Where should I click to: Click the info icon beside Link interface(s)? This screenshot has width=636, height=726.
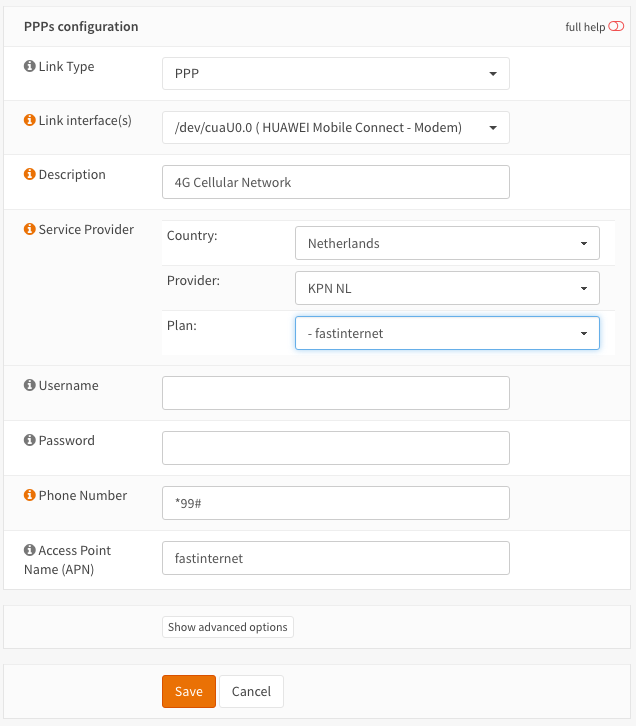click(29, 121)
